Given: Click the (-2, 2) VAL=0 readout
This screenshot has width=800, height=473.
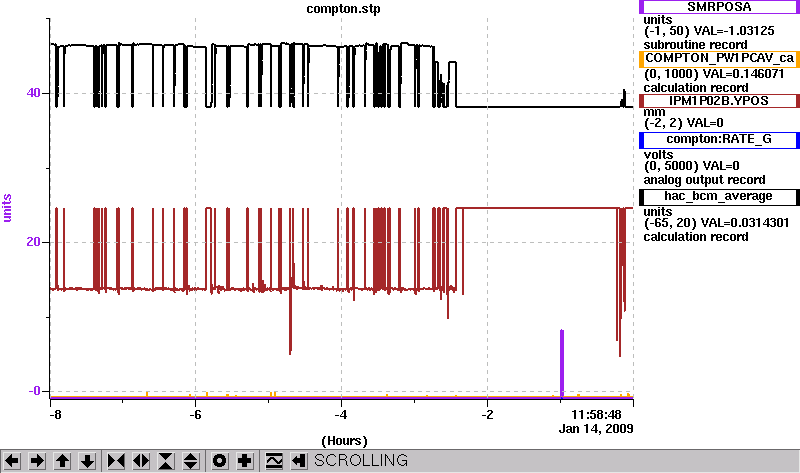Looking at the screenshot, I should point(684,122).
